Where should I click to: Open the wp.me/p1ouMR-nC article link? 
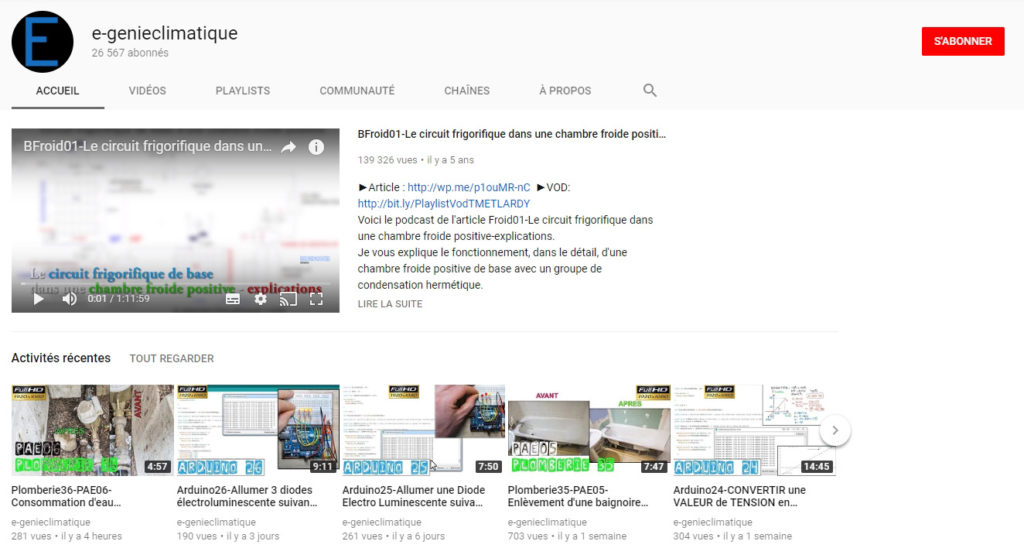469,187
